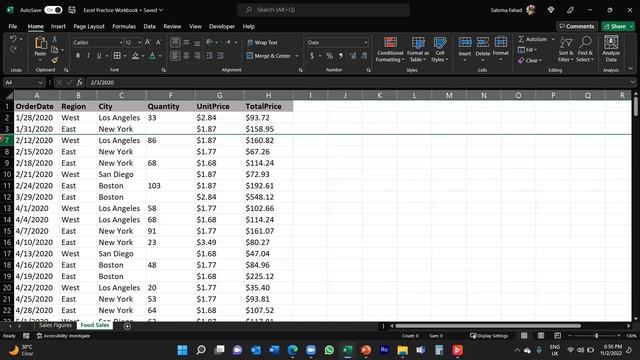Open the File tab
The width and height of the screenshot is (640, 360).
pos(13,27)
